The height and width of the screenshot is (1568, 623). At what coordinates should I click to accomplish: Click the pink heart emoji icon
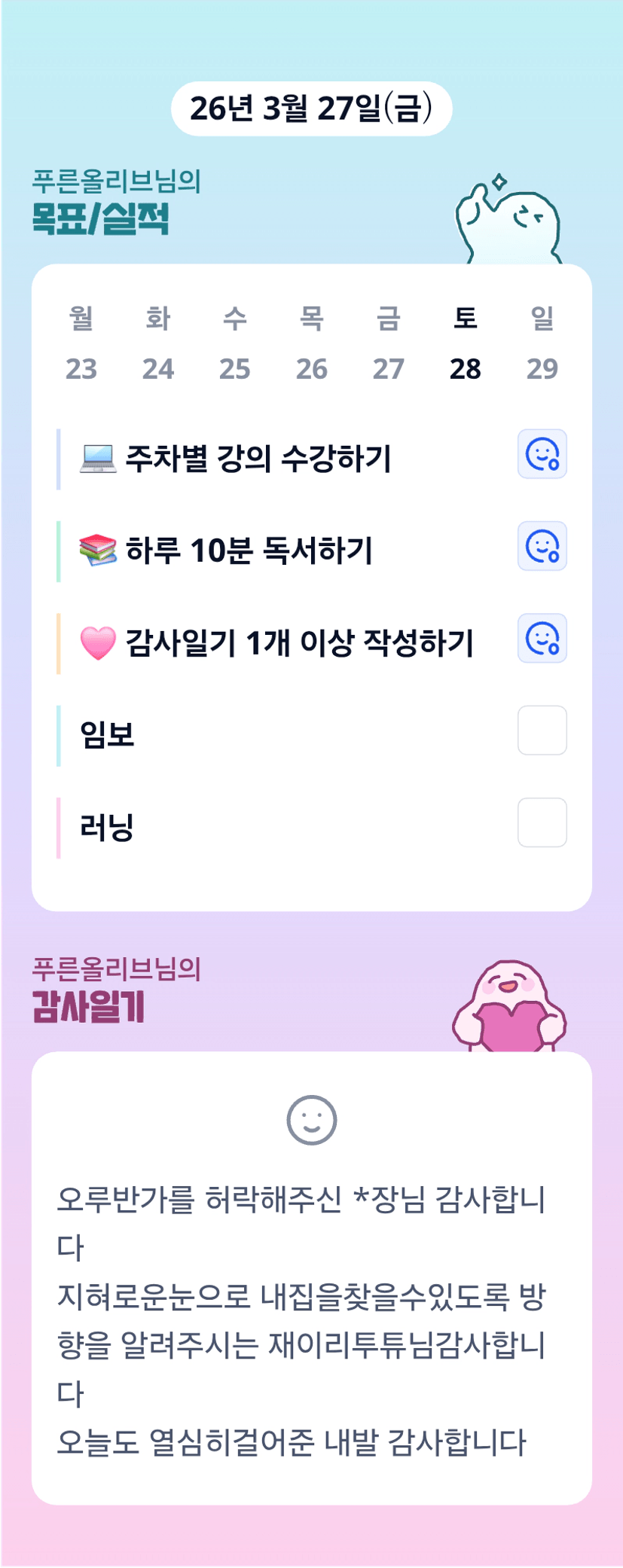[98, 643]
